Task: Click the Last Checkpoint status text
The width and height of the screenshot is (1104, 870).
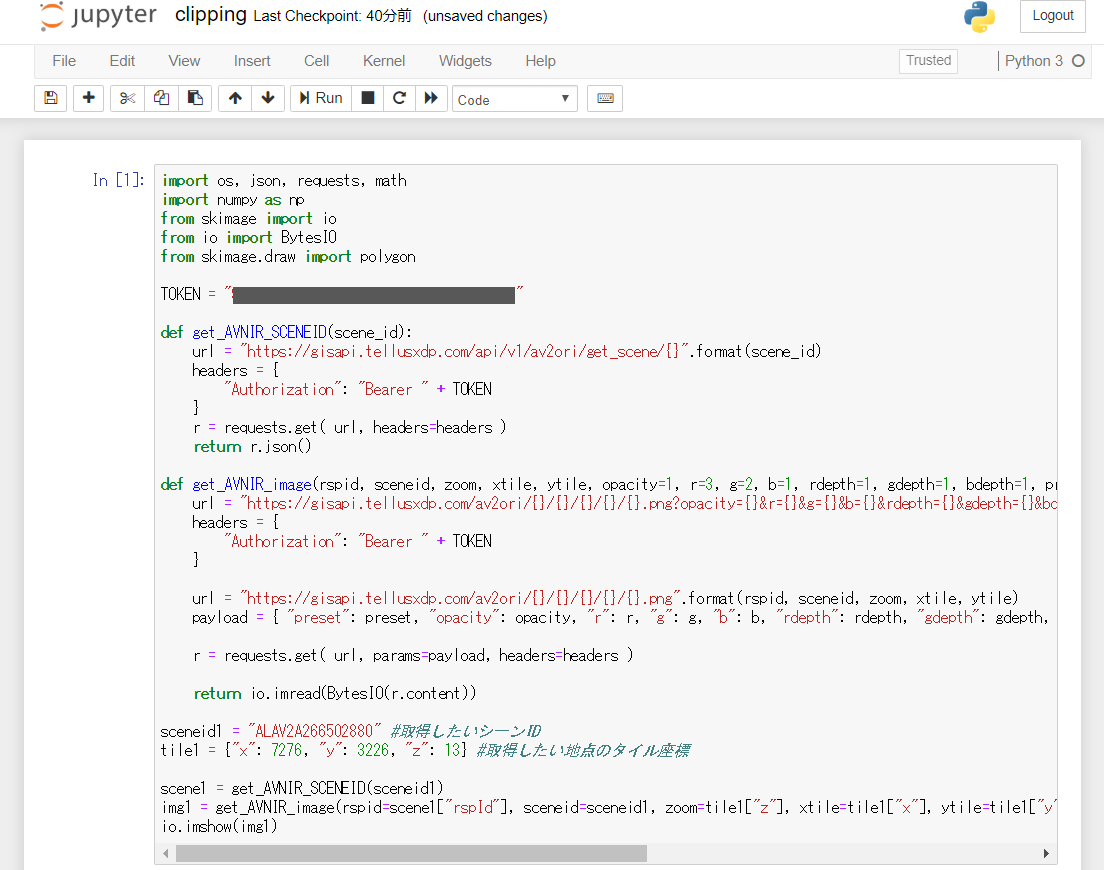Action: 332,16
